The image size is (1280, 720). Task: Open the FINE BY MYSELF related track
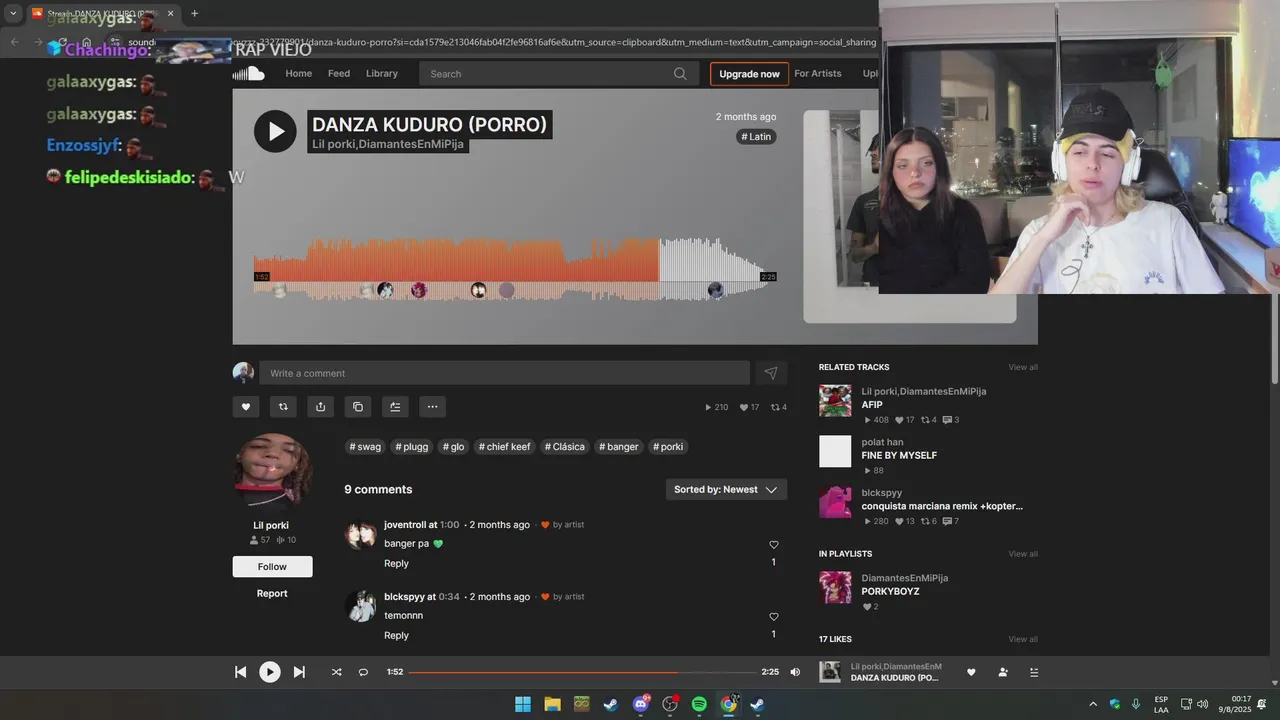click(x=899, y=455)
